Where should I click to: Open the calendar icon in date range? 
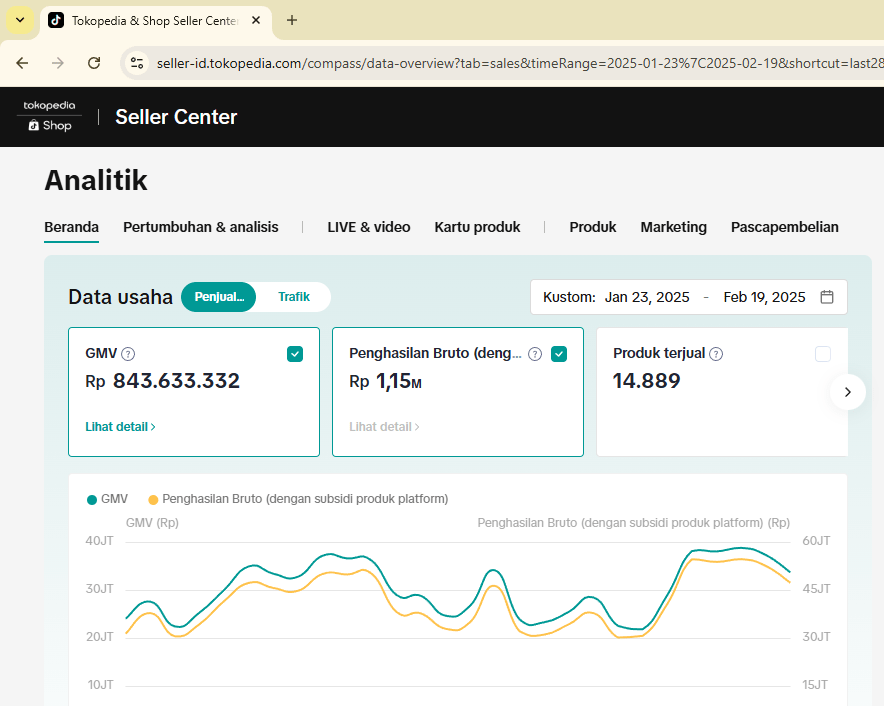pyautogui.click(x=827, y=297)
